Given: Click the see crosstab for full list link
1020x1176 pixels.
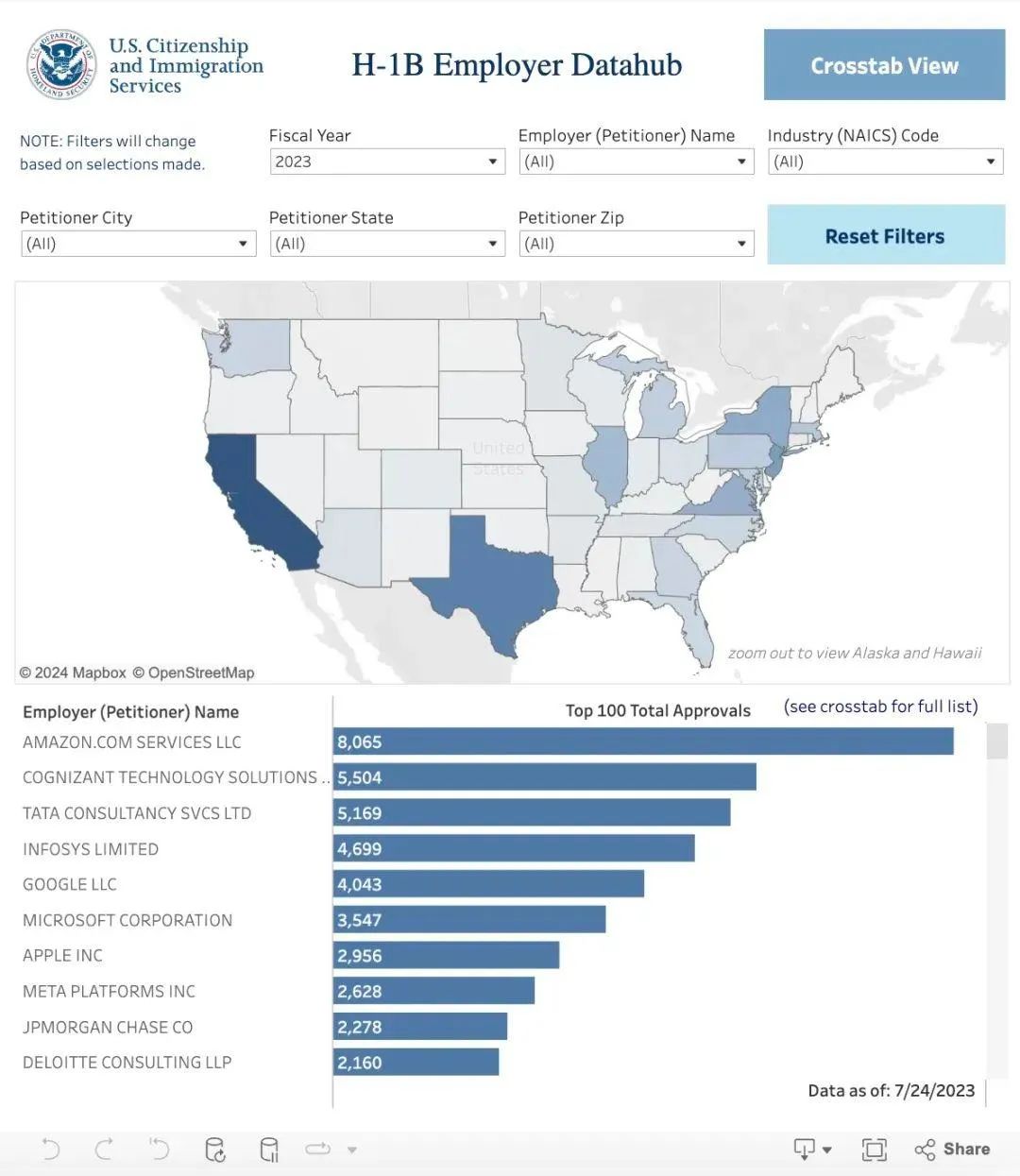Looking at the screenshot, I should click(880, 707).
